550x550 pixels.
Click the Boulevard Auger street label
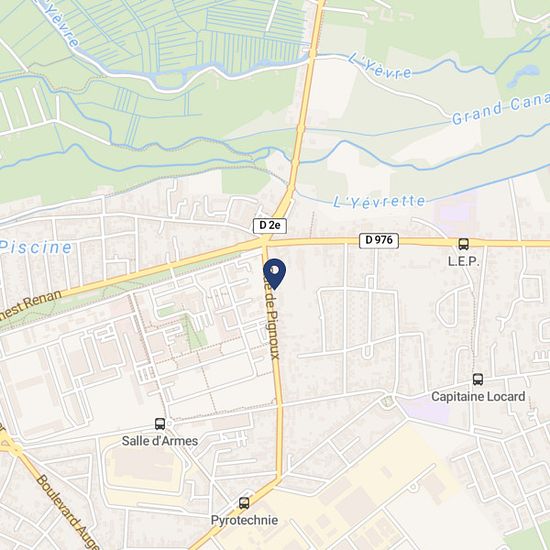67,512
